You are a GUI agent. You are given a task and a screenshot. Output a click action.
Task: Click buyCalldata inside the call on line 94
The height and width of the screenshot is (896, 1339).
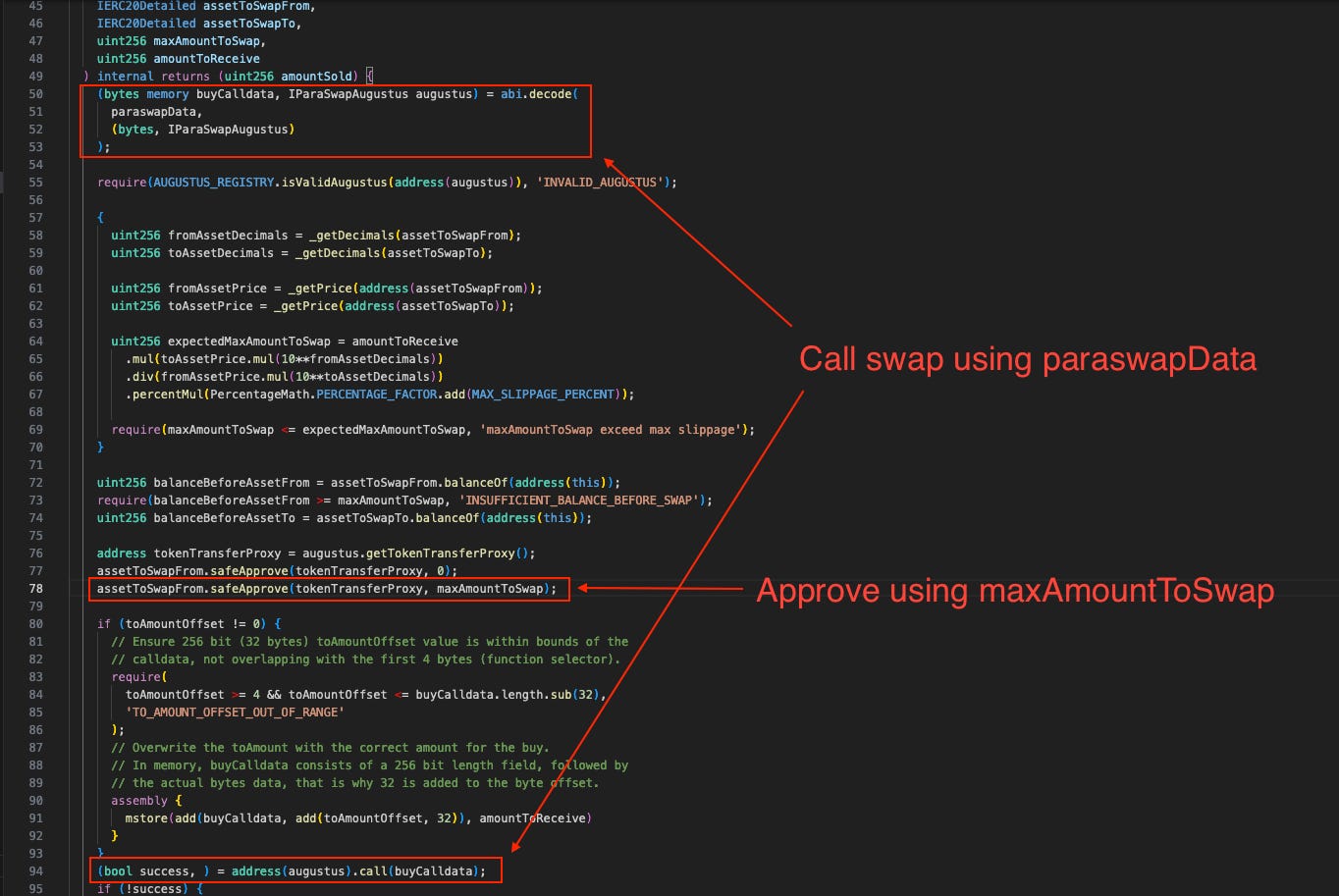tap(432, 870)
